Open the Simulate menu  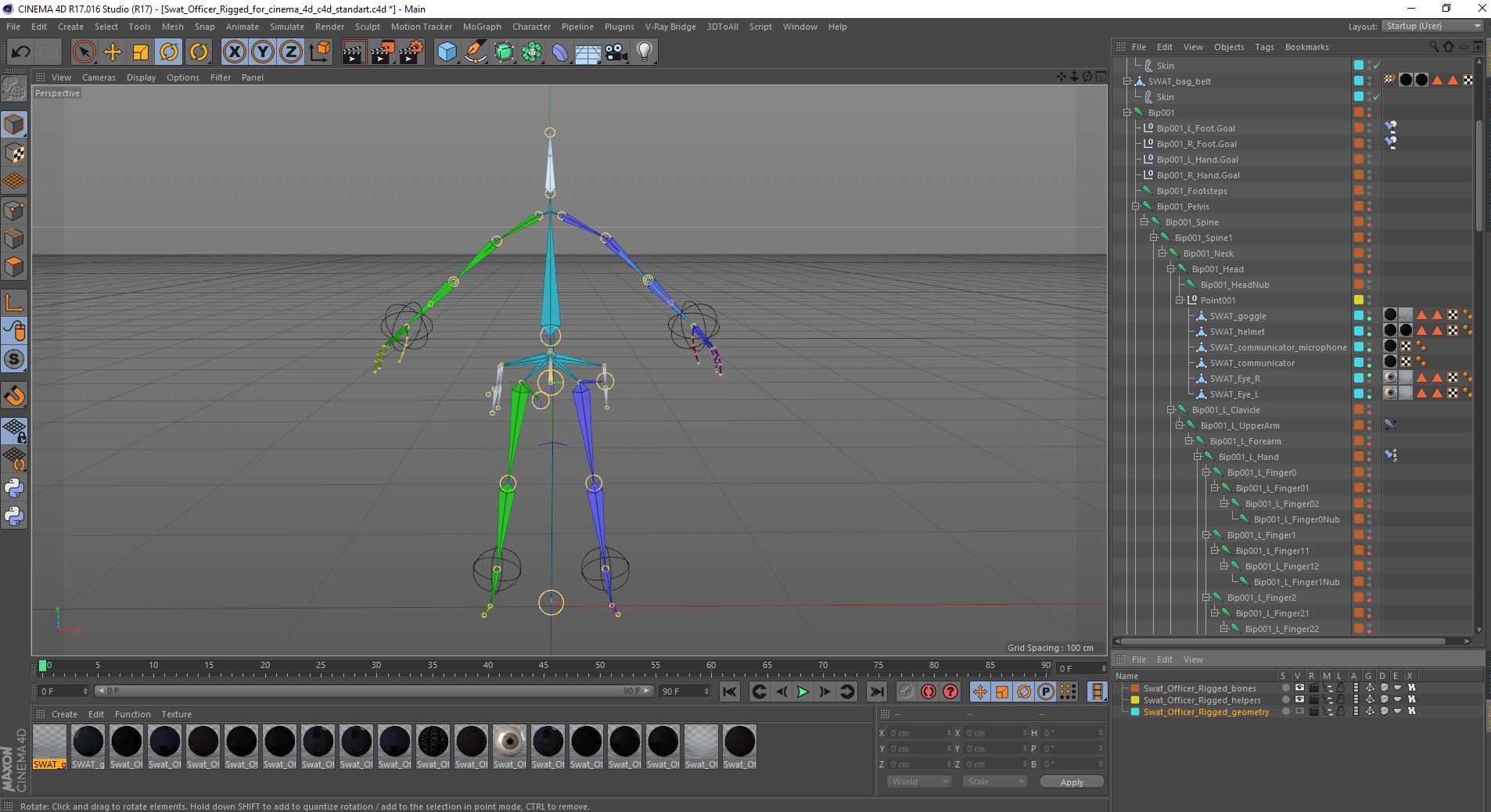point(287,27)
